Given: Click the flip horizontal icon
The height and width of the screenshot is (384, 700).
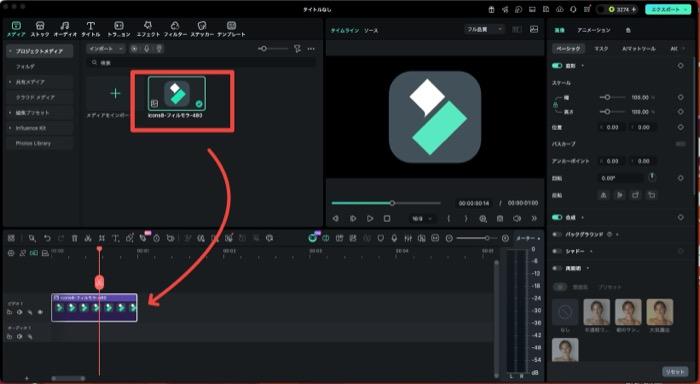Looking at the screenshot, I should 604,195.
